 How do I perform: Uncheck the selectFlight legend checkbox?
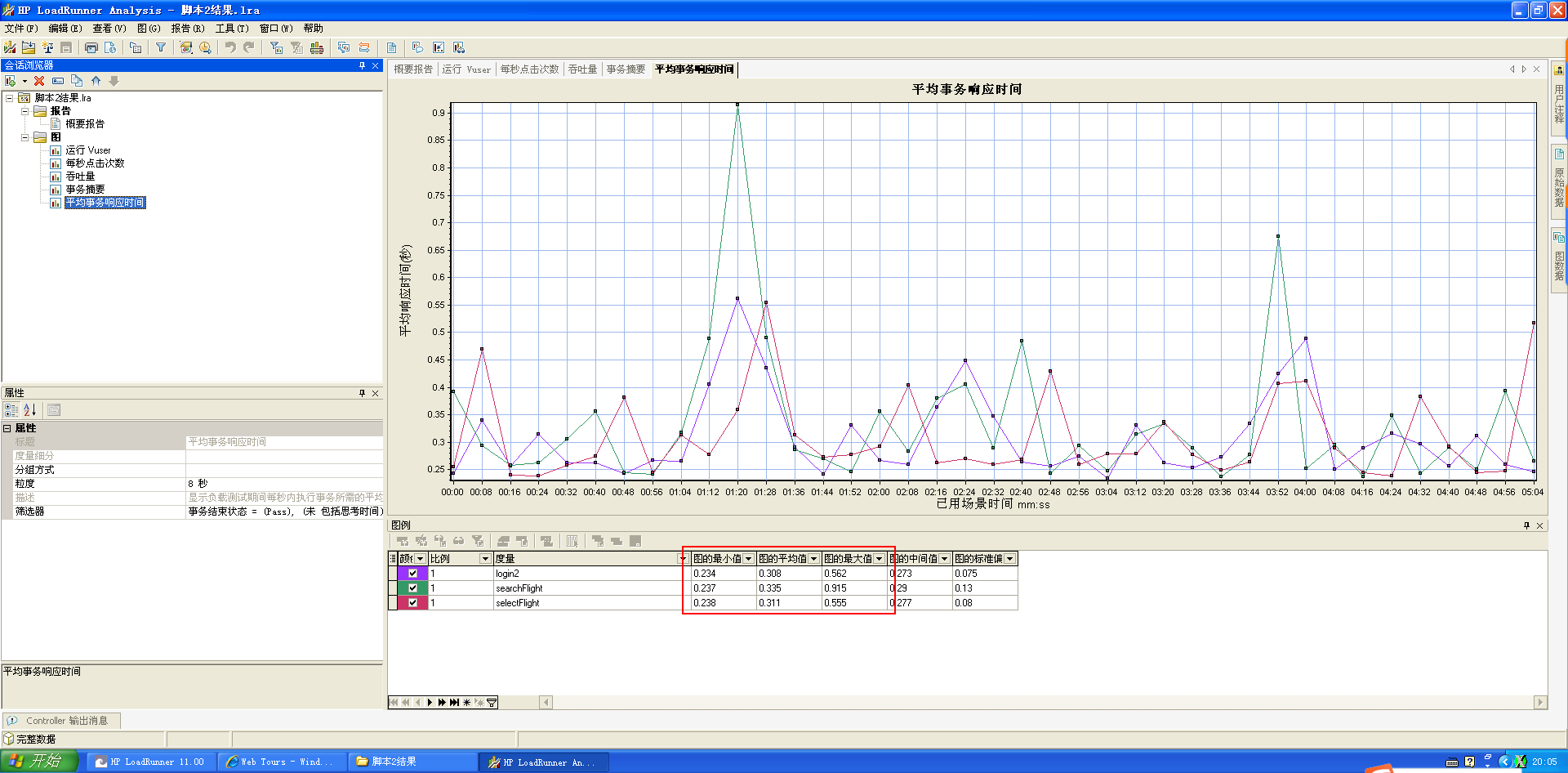pos(412,603)
